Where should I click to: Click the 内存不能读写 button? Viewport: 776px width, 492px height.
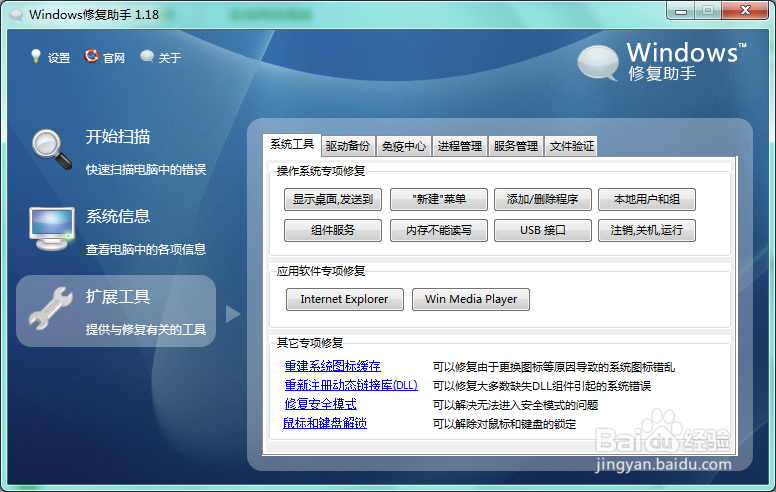click(x=439, y=230)
